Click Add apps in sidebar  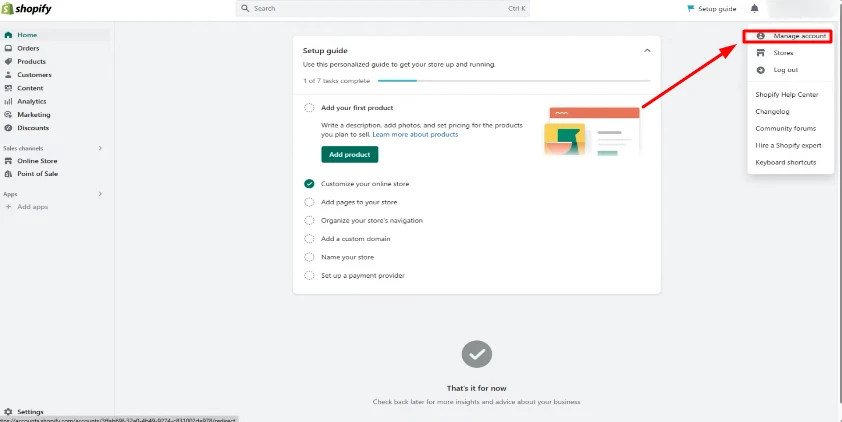click(32, 207)
